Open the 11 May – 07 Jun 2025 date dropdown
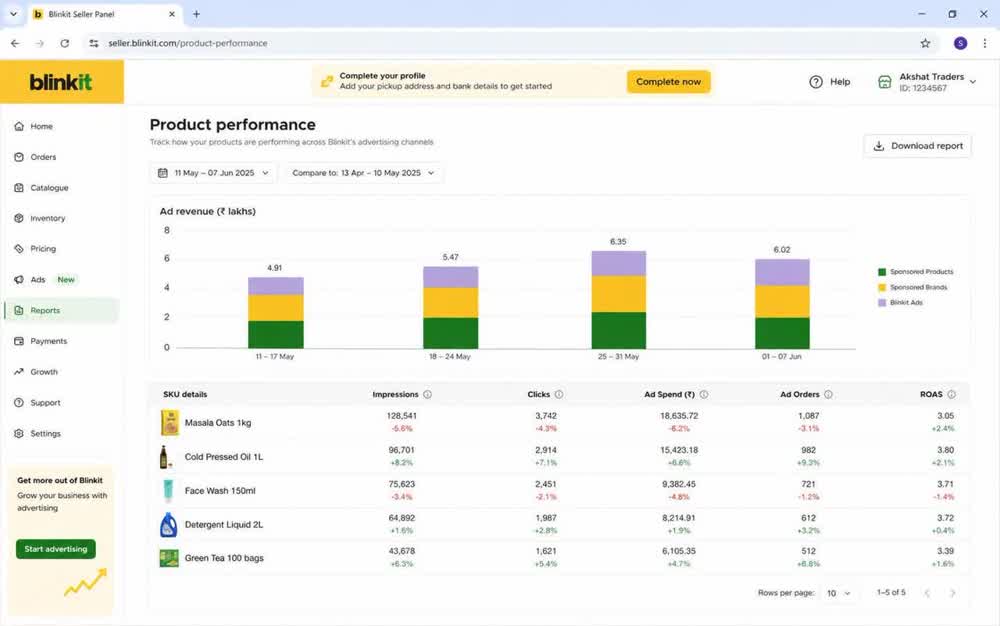Image resolution: width=1000 pixels, height=626 pixels. click(x=213, y=173)
